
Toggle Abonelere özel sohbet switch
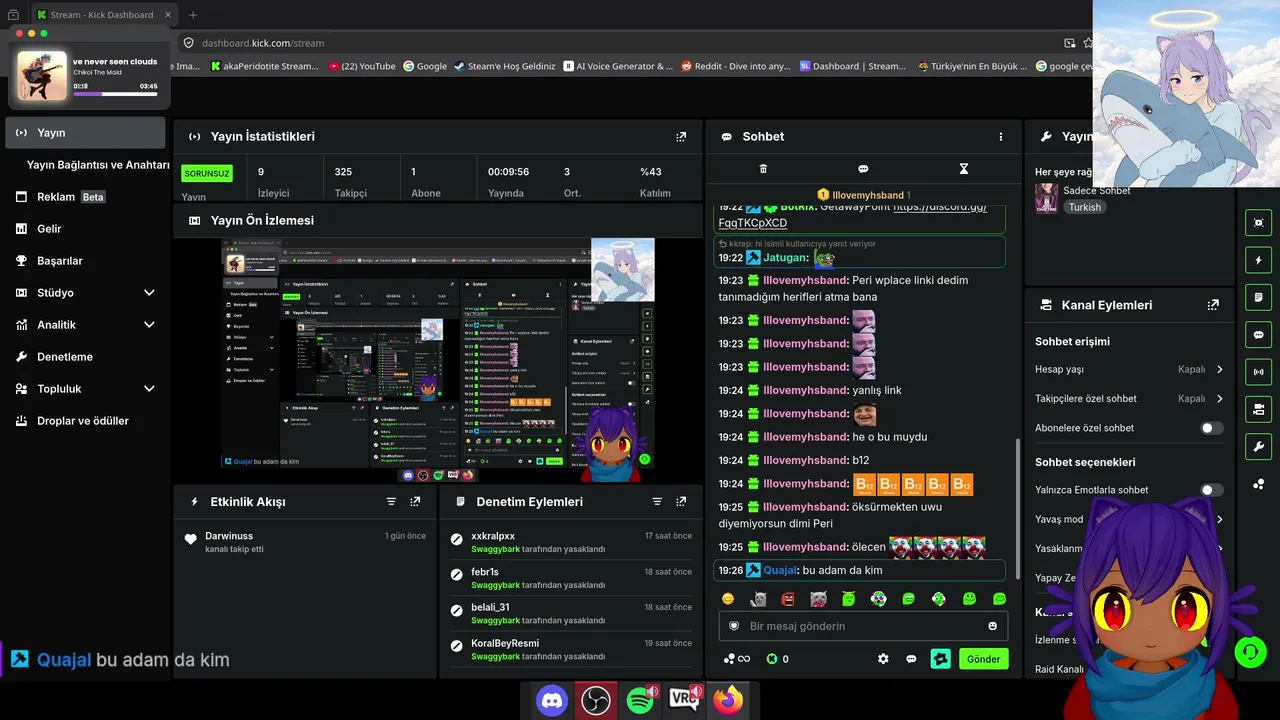pos(1211,428)
